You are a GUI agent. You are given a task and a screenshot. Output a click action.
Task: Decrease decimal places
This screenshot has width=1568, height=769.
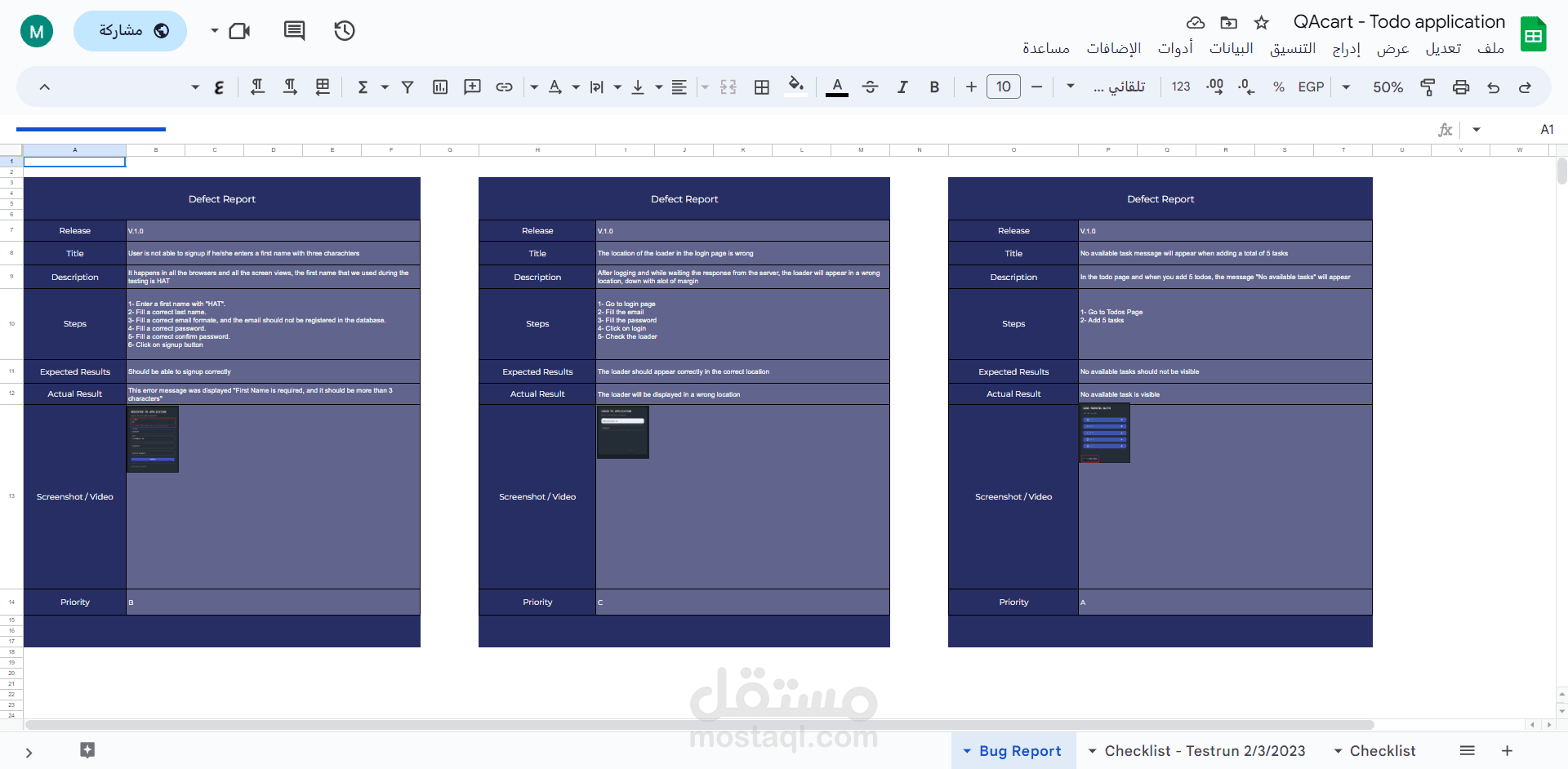point(1246,87)
